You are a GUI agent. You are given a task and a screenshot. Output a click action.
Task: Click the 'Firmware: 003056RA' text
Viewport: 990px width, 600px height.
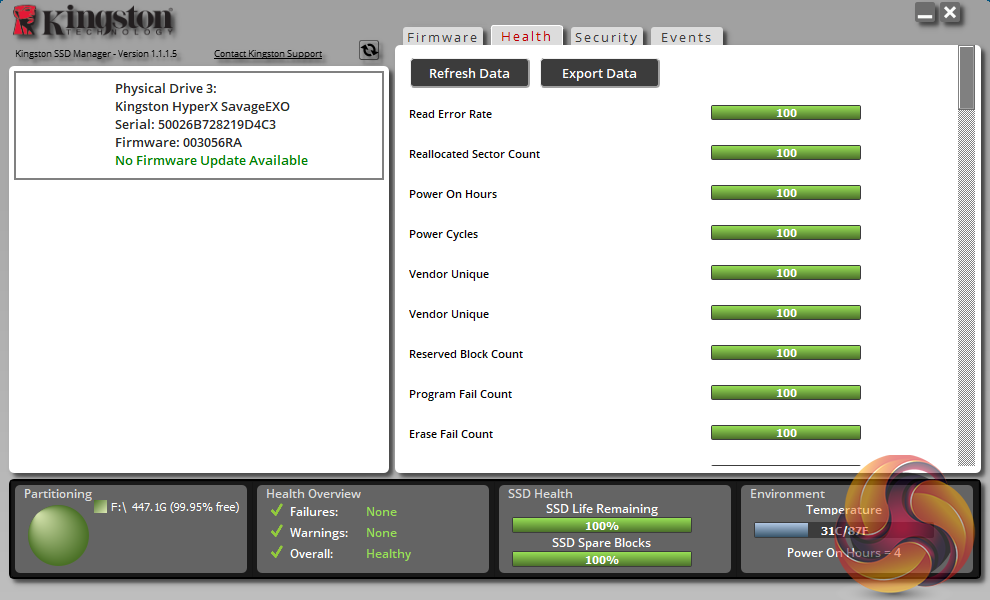coord(178,143)
